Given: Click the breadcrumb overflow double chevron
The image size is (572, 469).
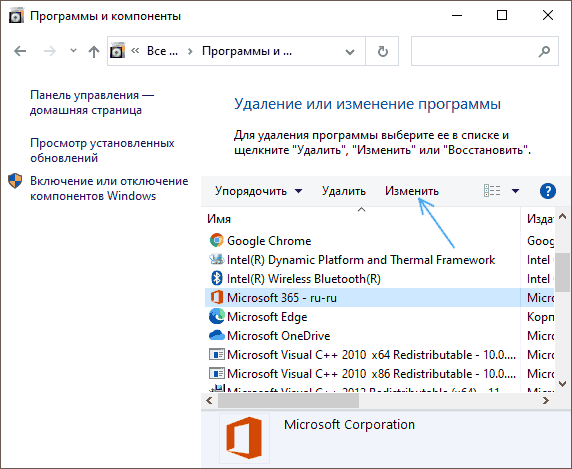Looking at the screenshot, I should tap(135, 50).
